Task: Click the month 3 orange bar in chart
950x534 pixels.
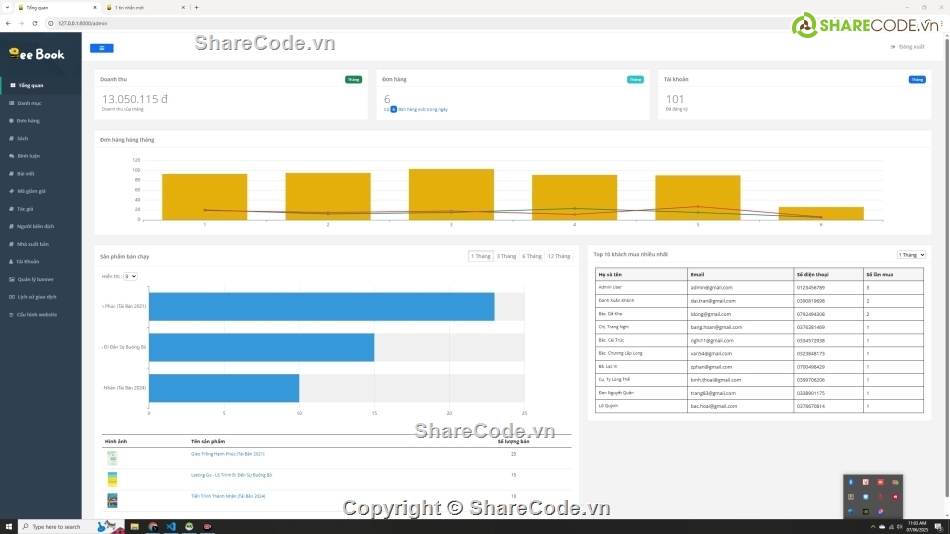Action: [451, 194]
